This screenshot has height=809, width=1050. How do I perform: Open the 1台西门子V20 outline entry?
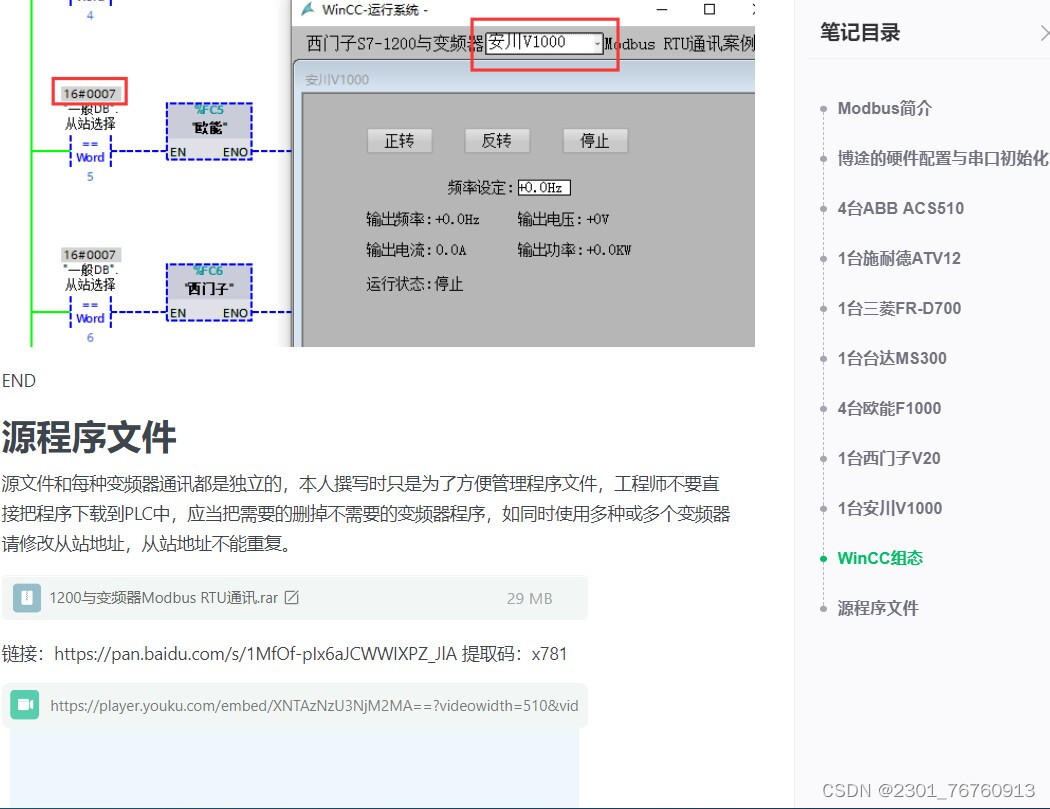pos(889,458)
